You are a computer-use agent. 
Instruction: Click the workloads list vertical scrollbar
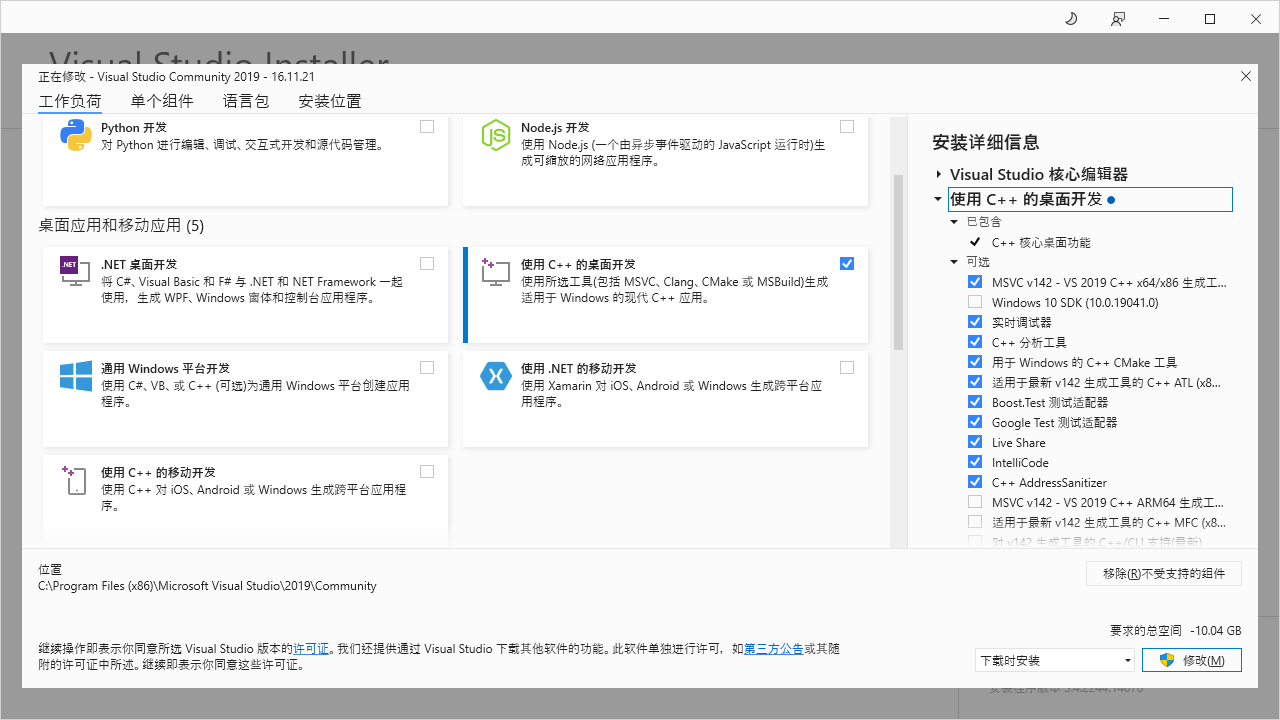click(x=898, y=262)
